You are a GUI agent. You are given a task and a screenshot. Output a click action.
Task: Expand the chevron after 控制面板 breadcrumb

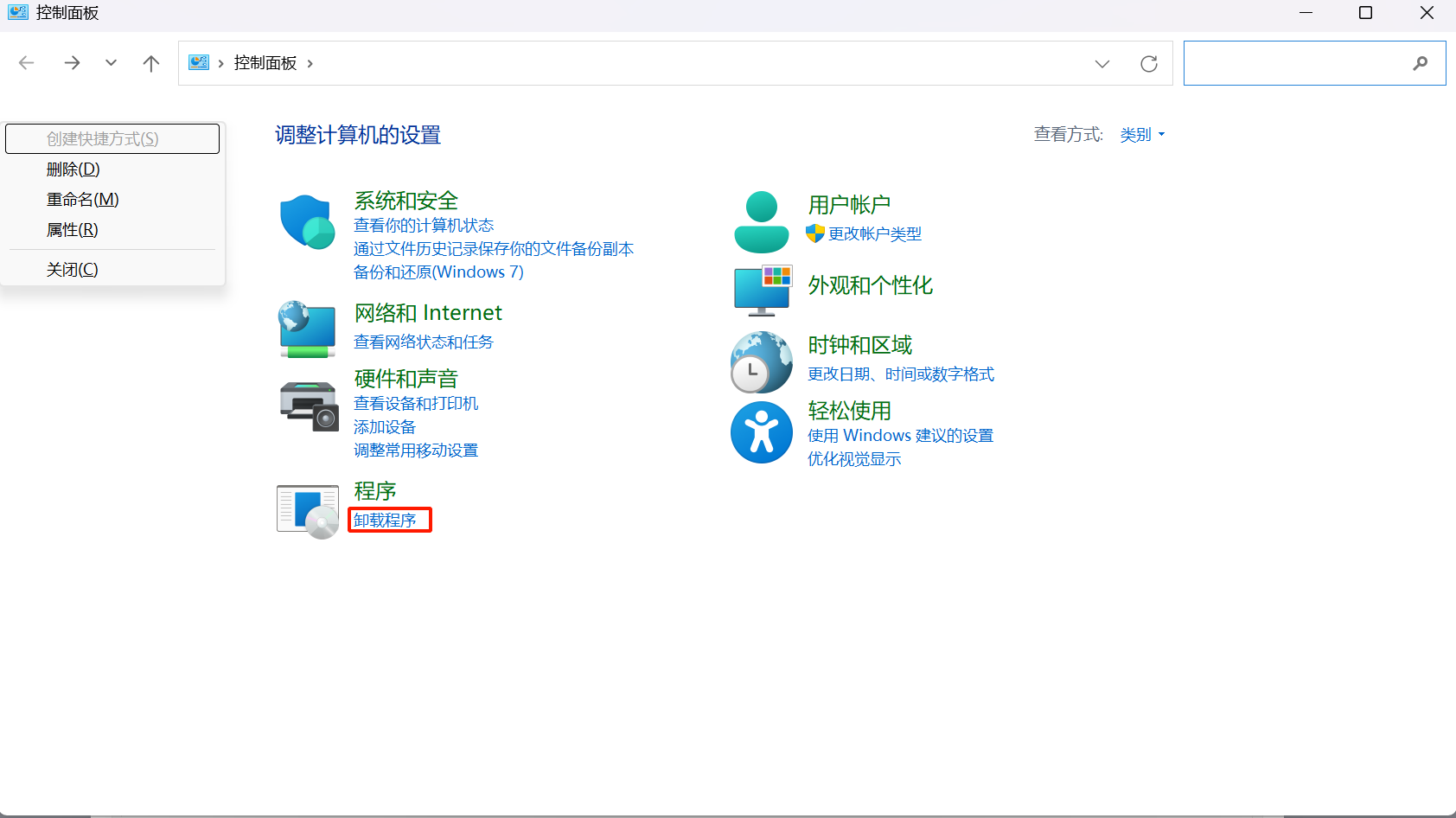coord(310,63)
